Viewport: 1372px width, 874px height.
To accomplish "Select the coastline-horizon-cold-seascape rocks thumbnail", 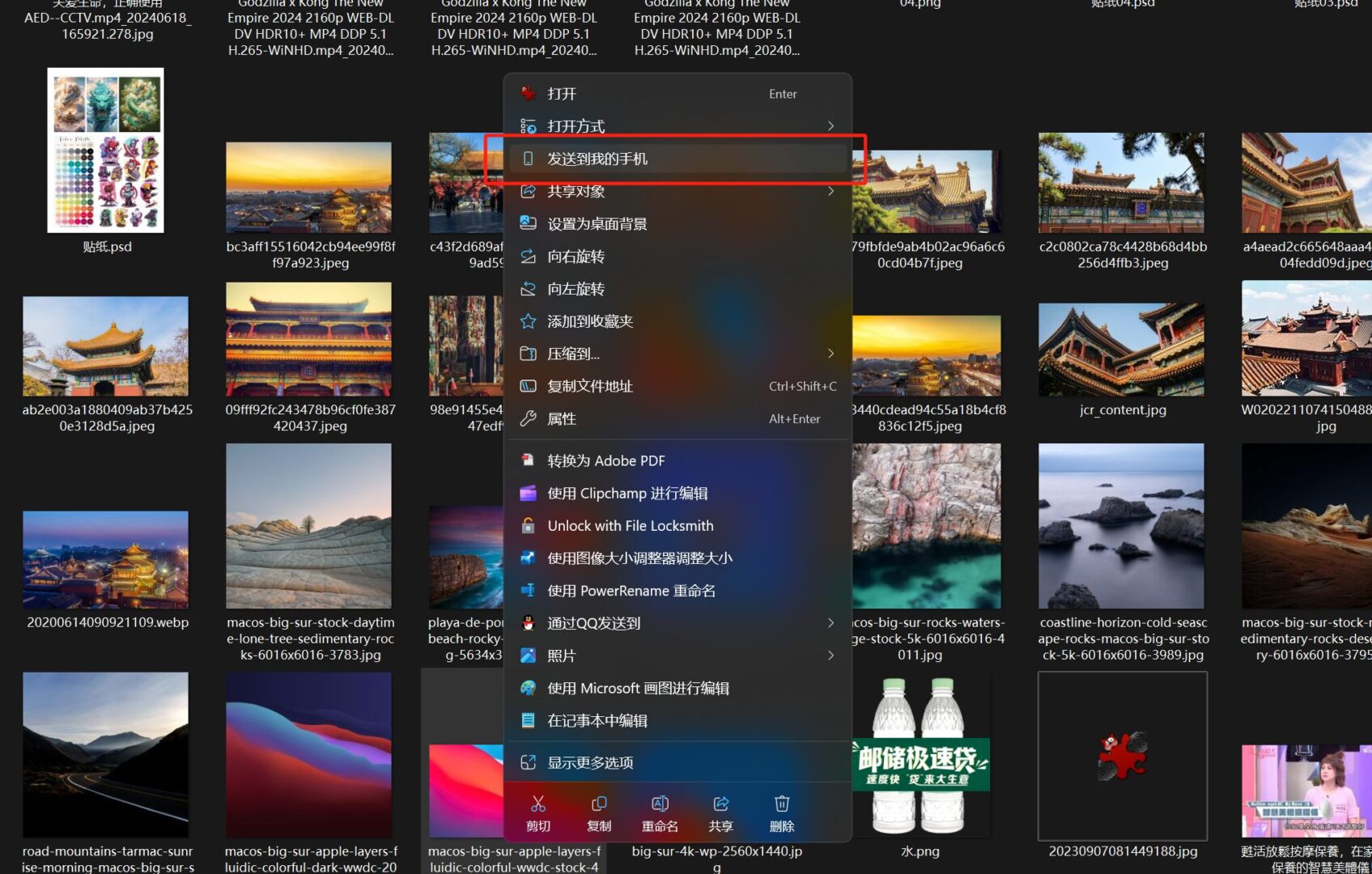I will 1121,526.
